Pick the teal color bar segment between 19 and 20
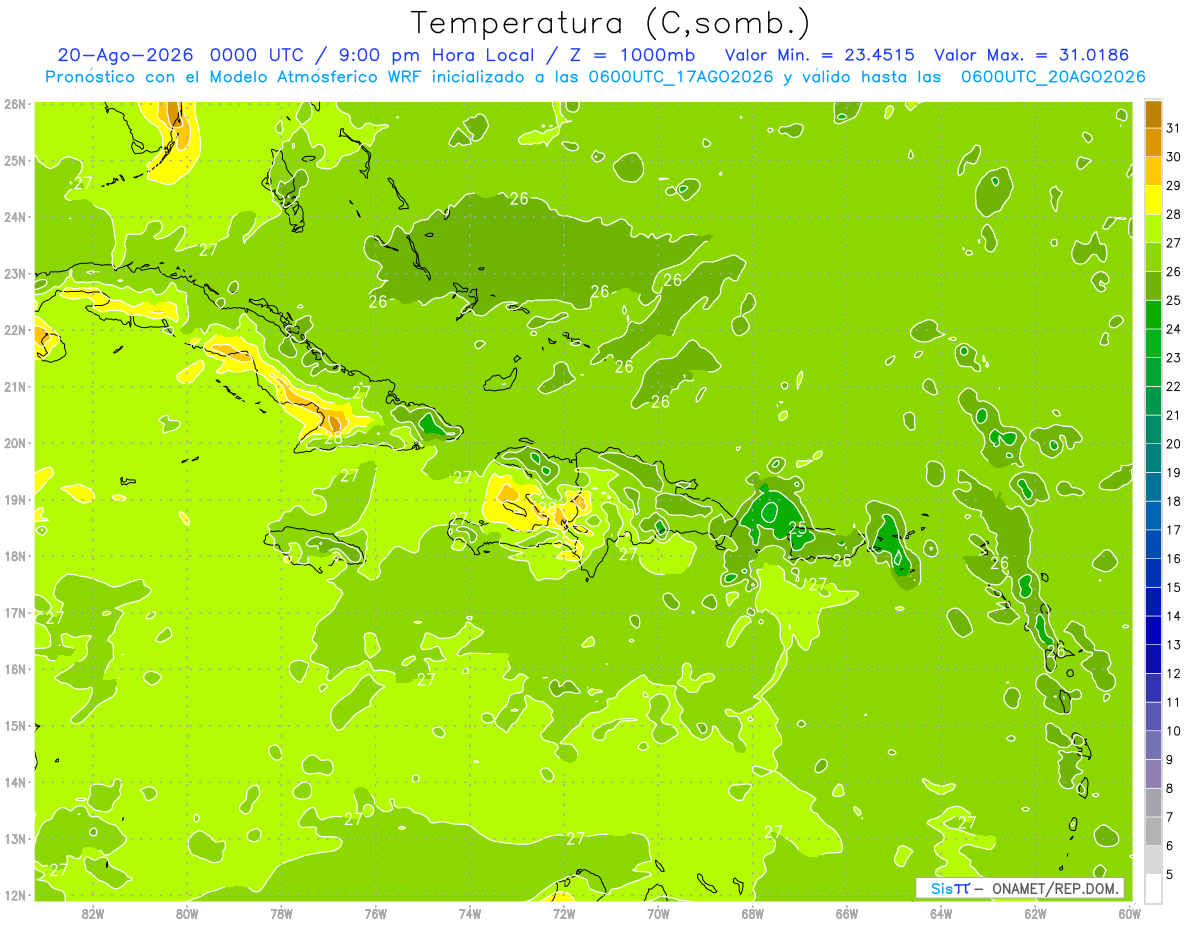1200x927 pixels. pyautogui.click(x=1153, y=458)
